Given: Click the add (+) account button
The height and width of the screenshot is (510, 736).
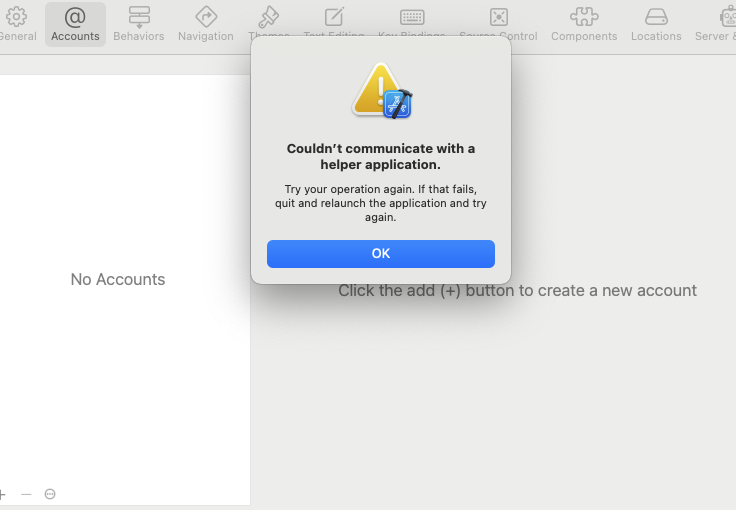Looking at the screenshot, I should tap(2, 494).
